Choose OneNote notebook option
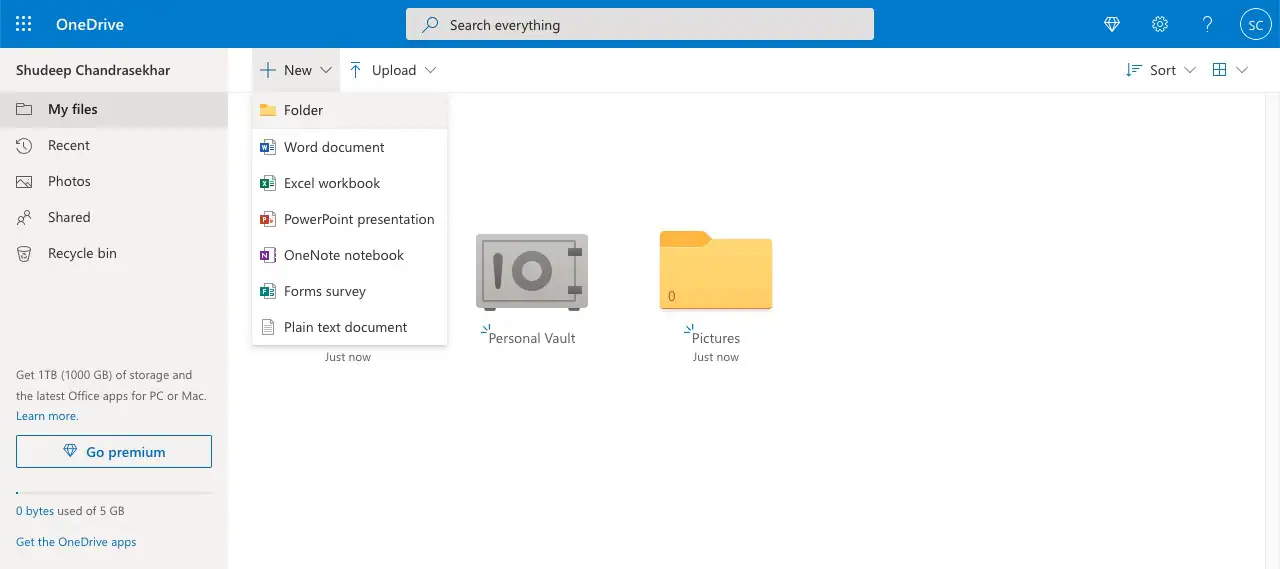 pyautogui.click(x=344, y=255)
